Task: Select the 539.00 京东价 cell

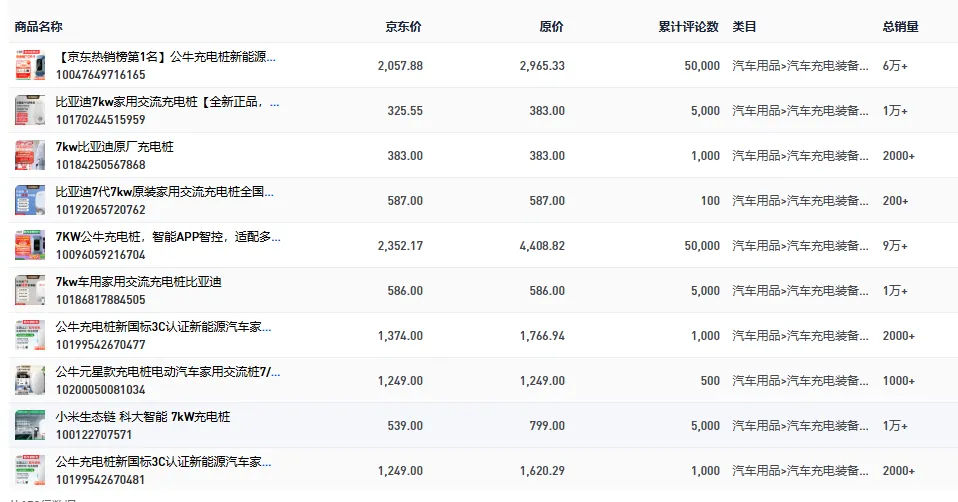Action: coord(405,426)
